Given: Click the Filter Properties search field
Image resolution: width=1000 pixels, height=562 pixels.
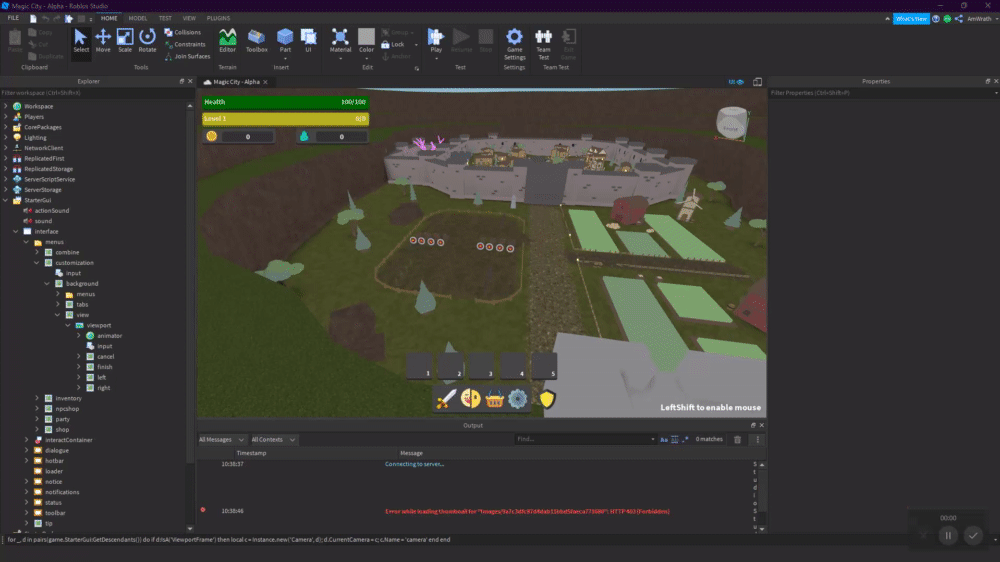Looking at the screenshot, I should (883, 93).
